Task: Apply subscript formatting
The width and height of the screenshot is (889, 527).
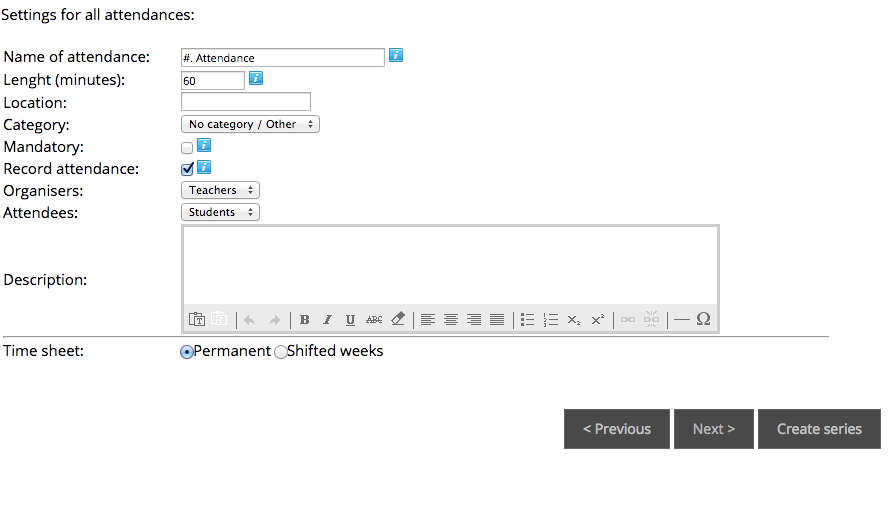Action: [574, 320]
